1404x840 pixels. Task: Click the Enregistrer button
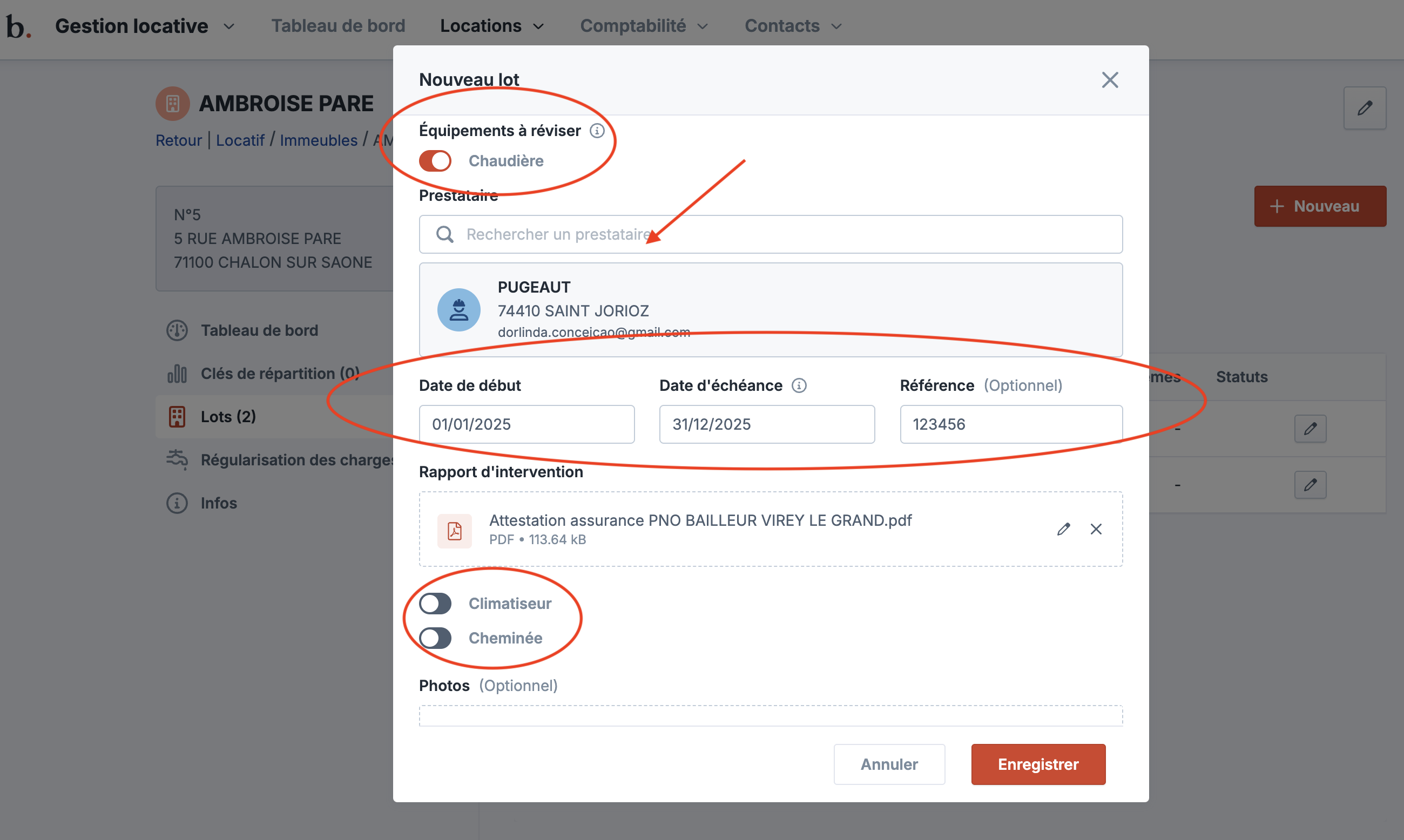(x=1038, y=764)
